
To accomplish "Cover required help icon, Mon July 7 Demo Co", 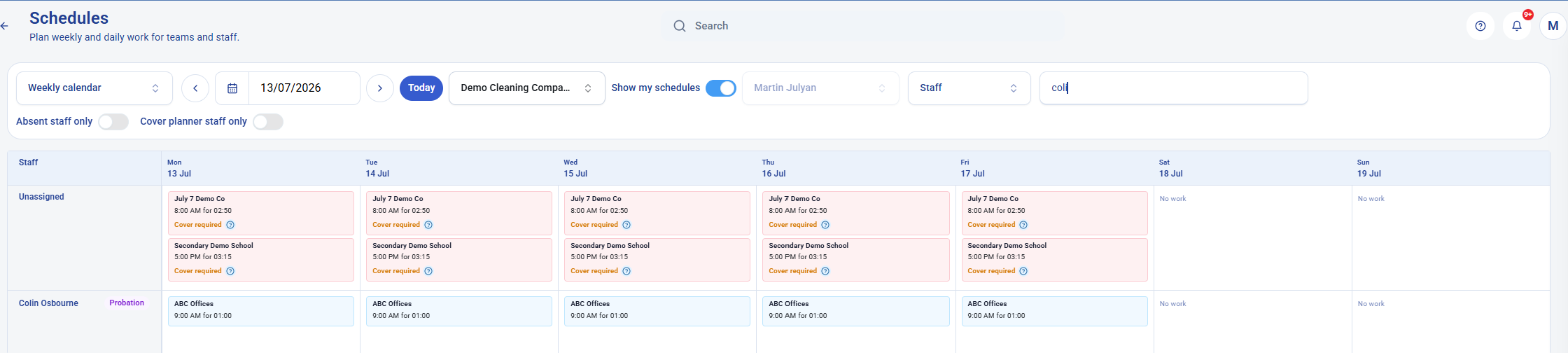I will coord(230,225).
